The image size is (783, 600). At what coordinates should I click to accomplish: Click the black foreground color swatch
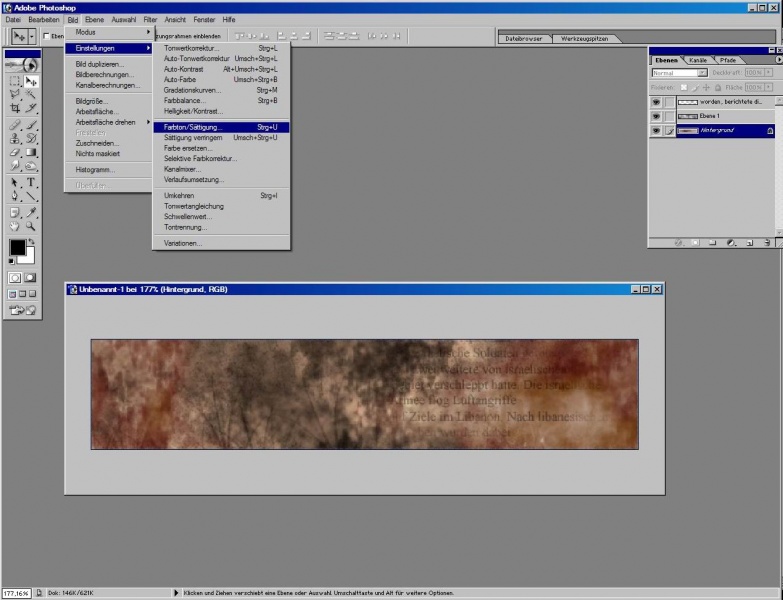[17, 248]
